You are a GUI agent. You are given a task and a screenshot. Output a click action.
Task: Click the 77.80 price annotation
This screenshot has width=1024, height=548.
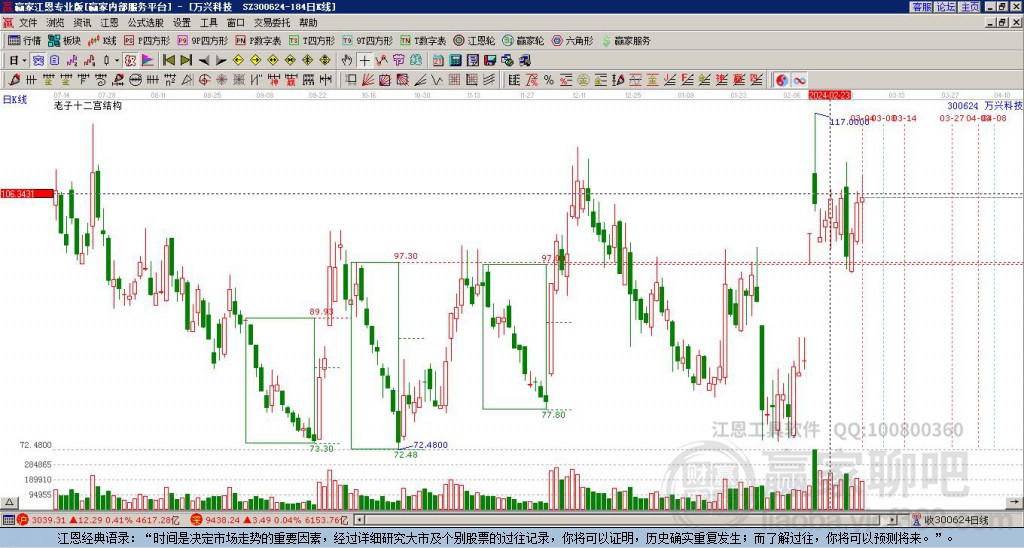553,415
